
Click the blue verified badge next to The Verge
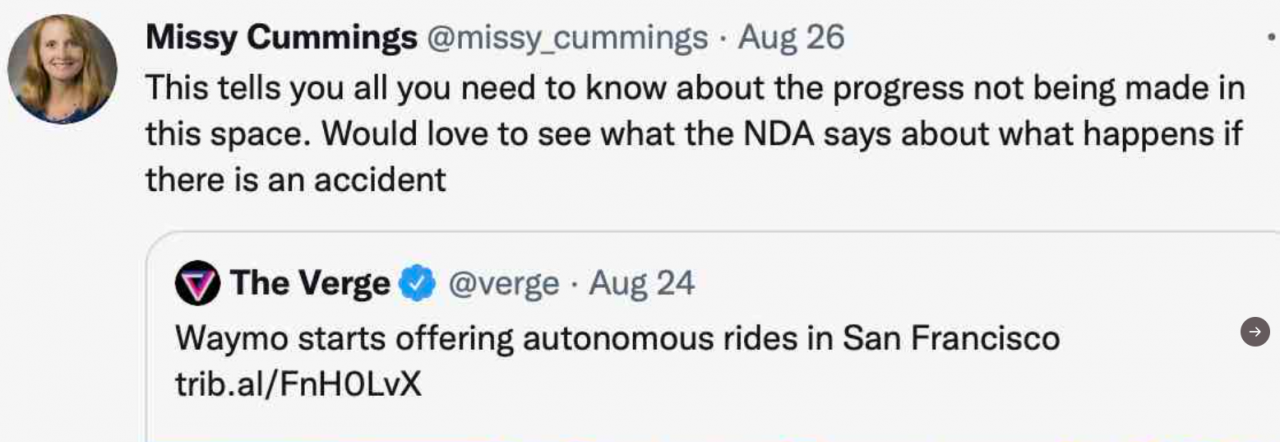coord(418,285)
